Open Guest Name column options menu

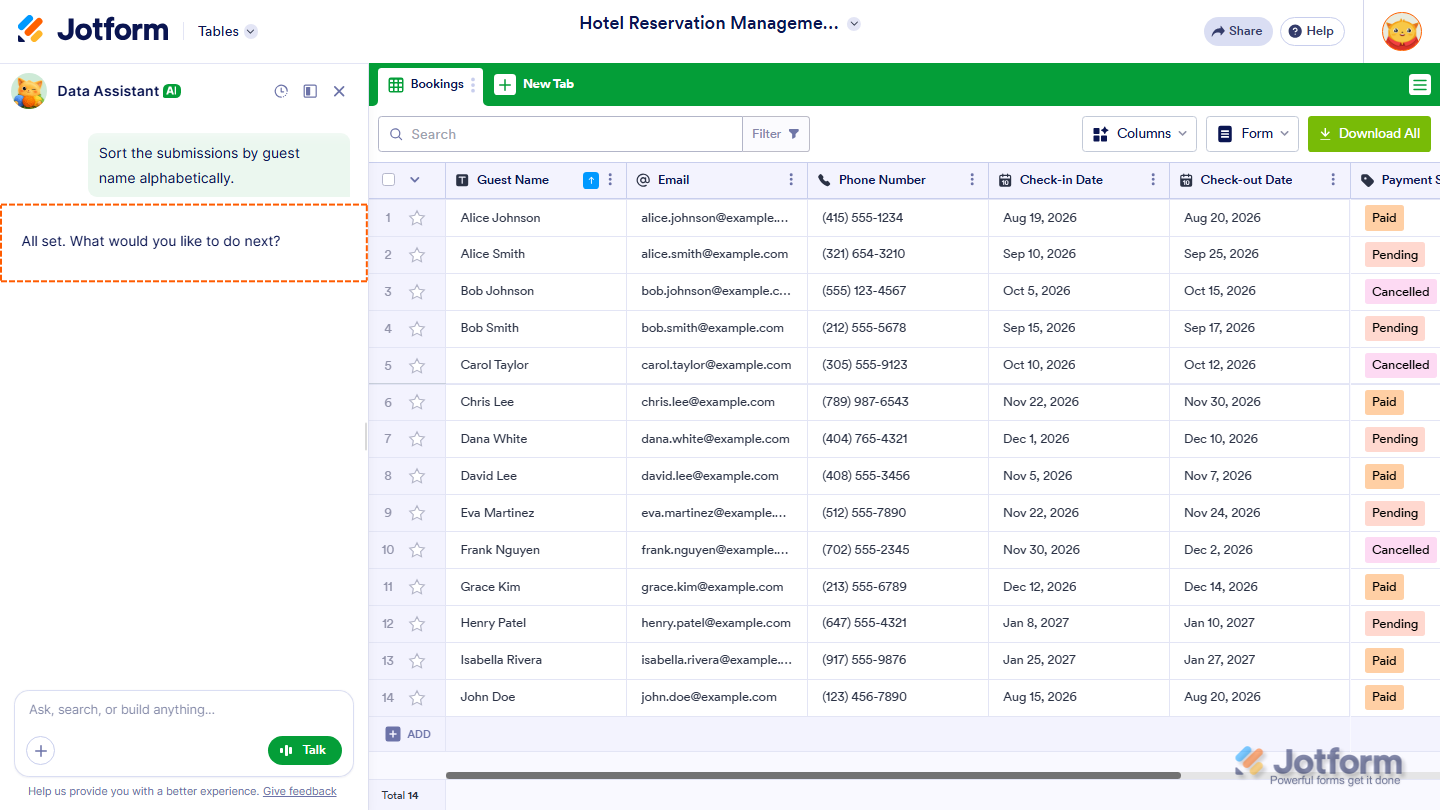[610, 180]
